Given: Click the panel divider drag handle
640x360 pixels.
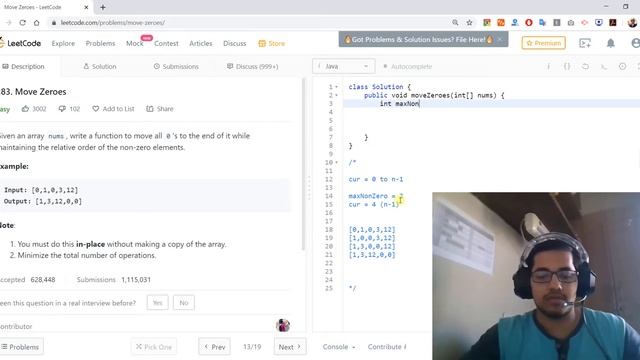Looking at the screenshot, I should [x=309, y=189].
